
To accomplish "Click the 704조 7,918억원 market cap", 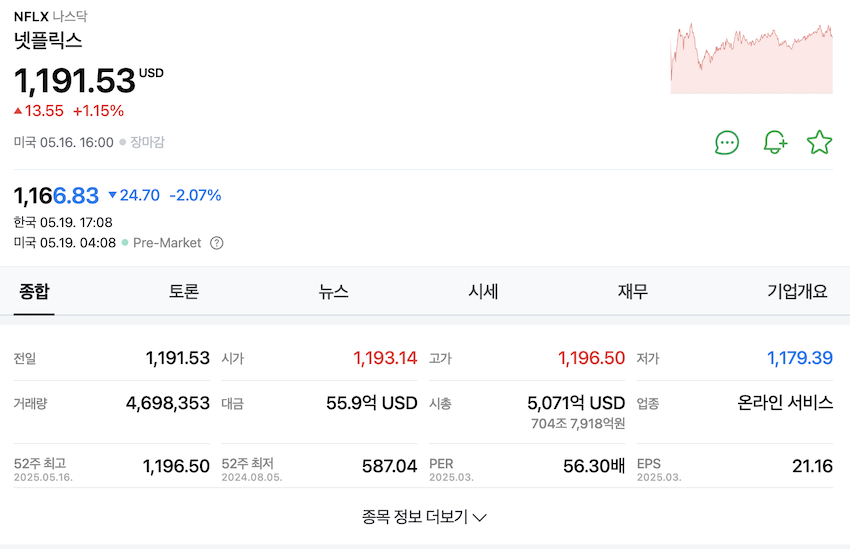I will coord(578,423).
